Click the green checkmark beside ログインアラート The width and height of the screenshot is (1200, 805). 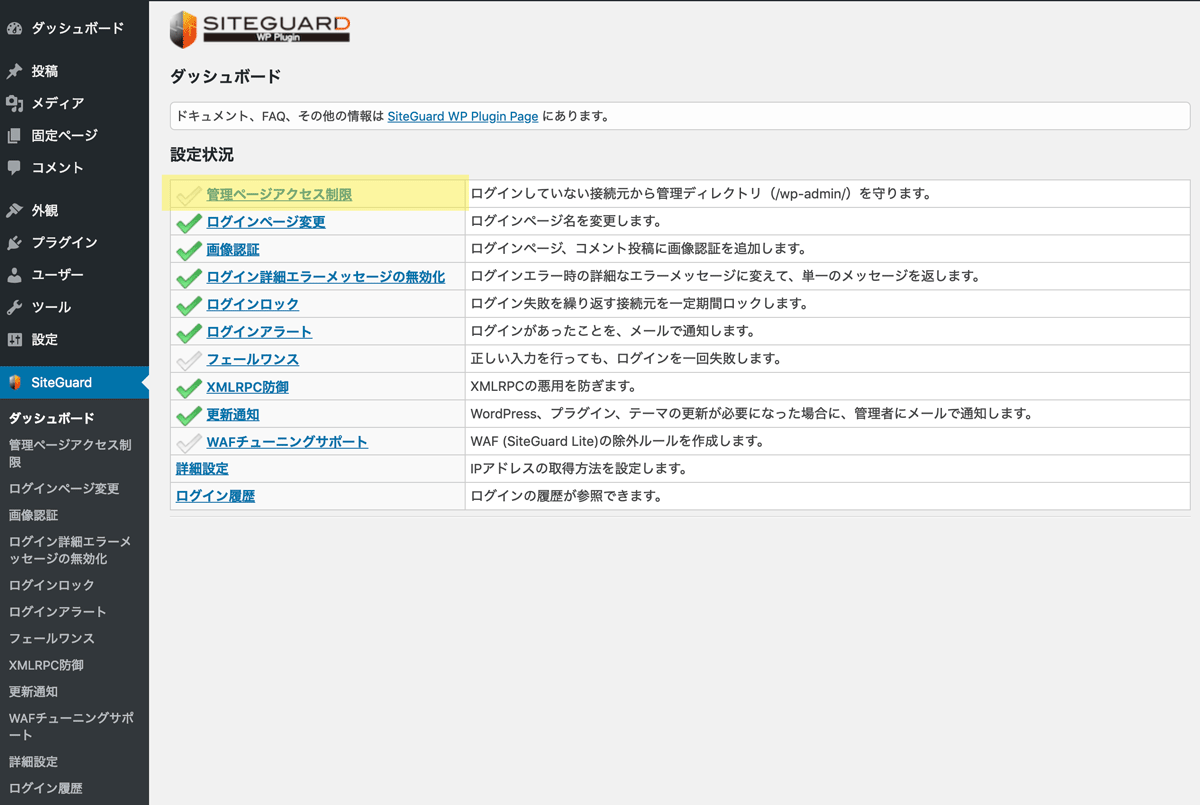click(x=188, y=331)
